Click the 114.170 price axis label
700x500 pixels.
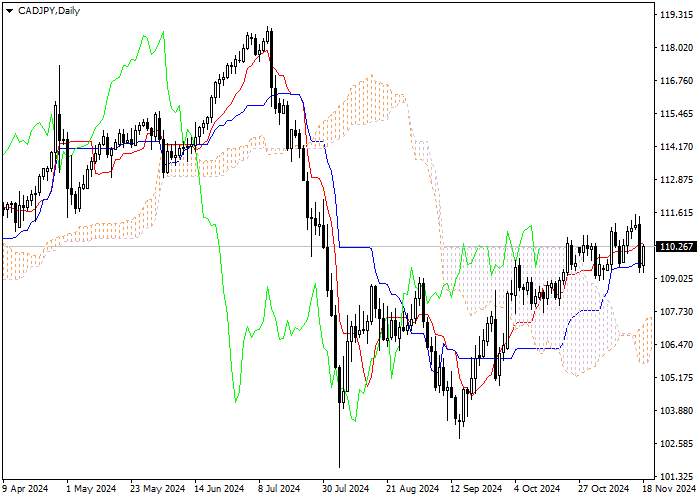676,147
